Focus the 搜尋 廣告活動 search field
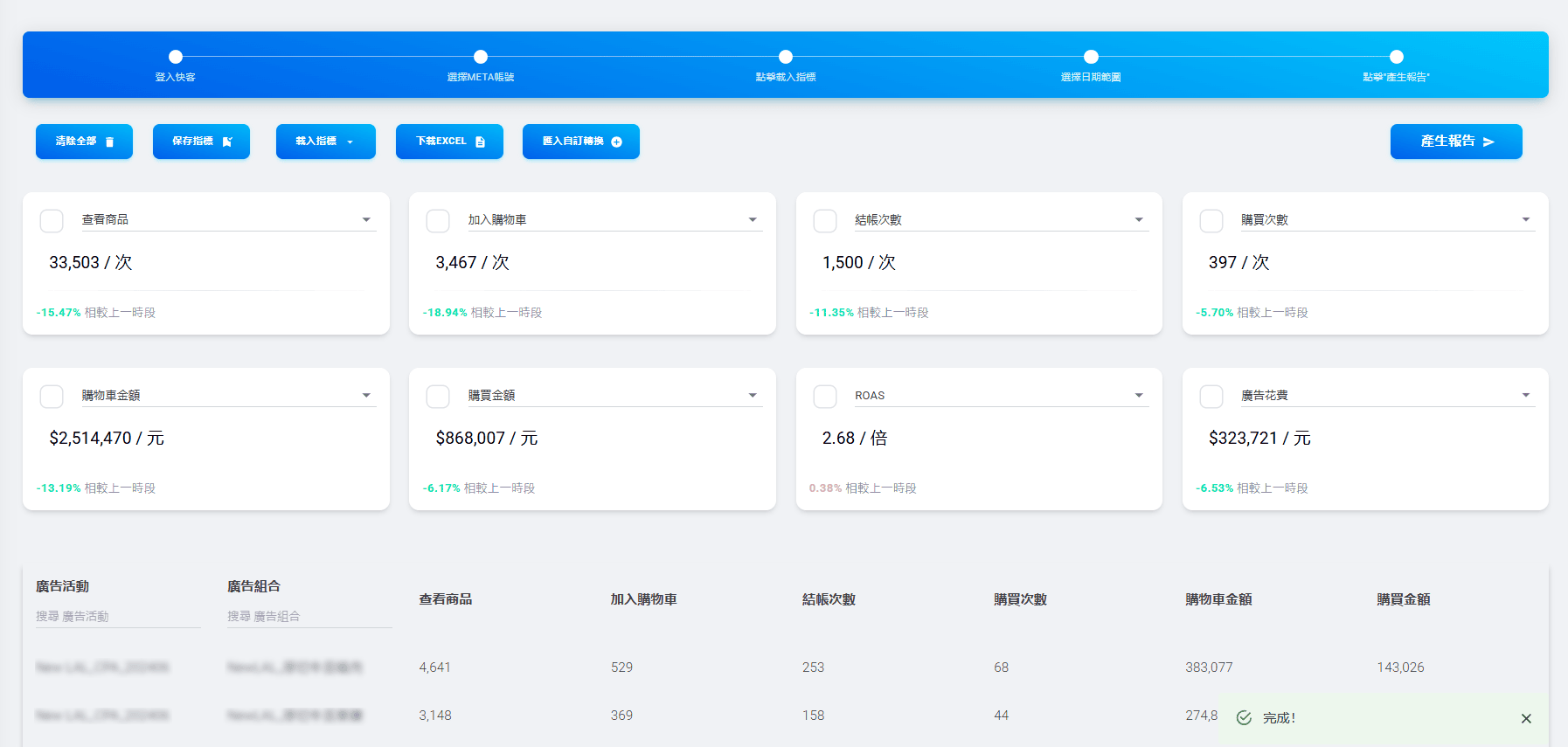The image size is (1568, 747). [x=117, y=616]
